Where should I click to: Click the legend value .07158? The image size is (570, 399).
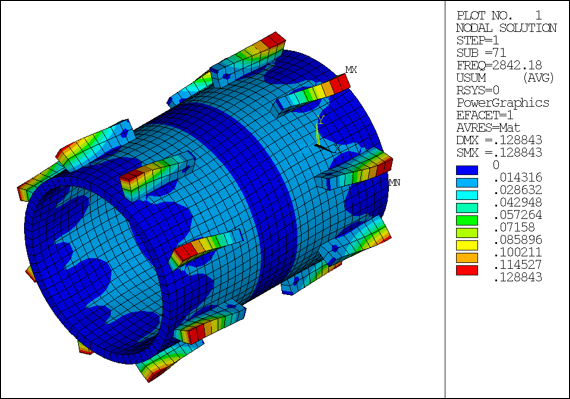tap(514, 227)
